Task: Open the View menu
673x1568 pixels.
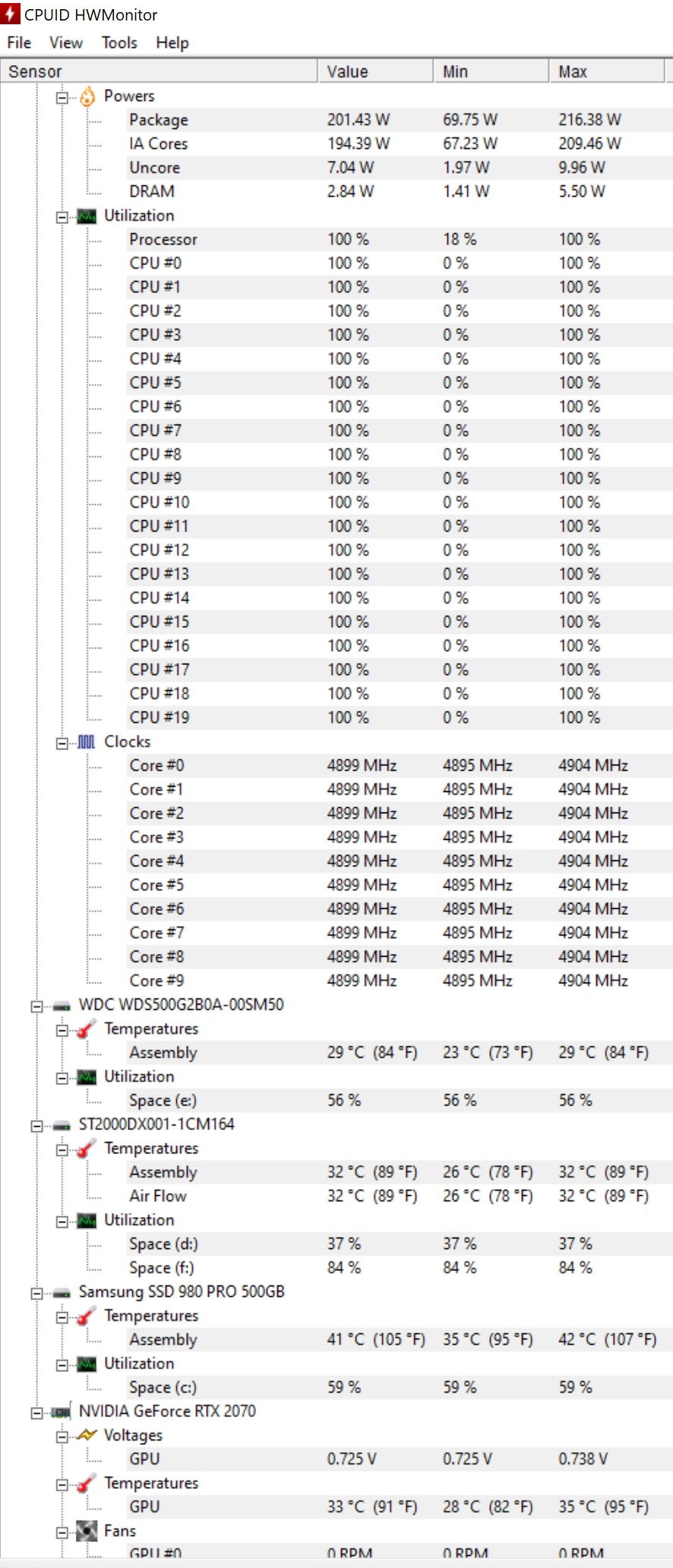Action: click(x=66, y=43)
